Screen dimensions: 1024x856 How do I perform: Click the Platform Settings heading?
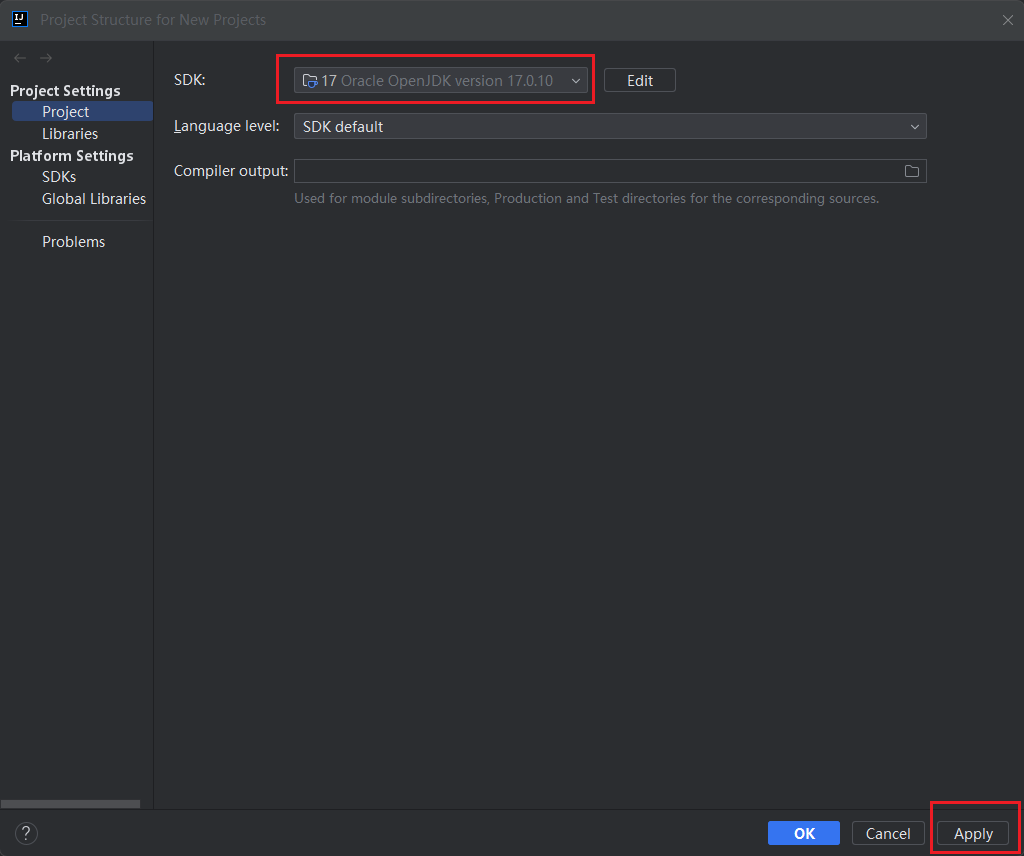tap(72, 155)
